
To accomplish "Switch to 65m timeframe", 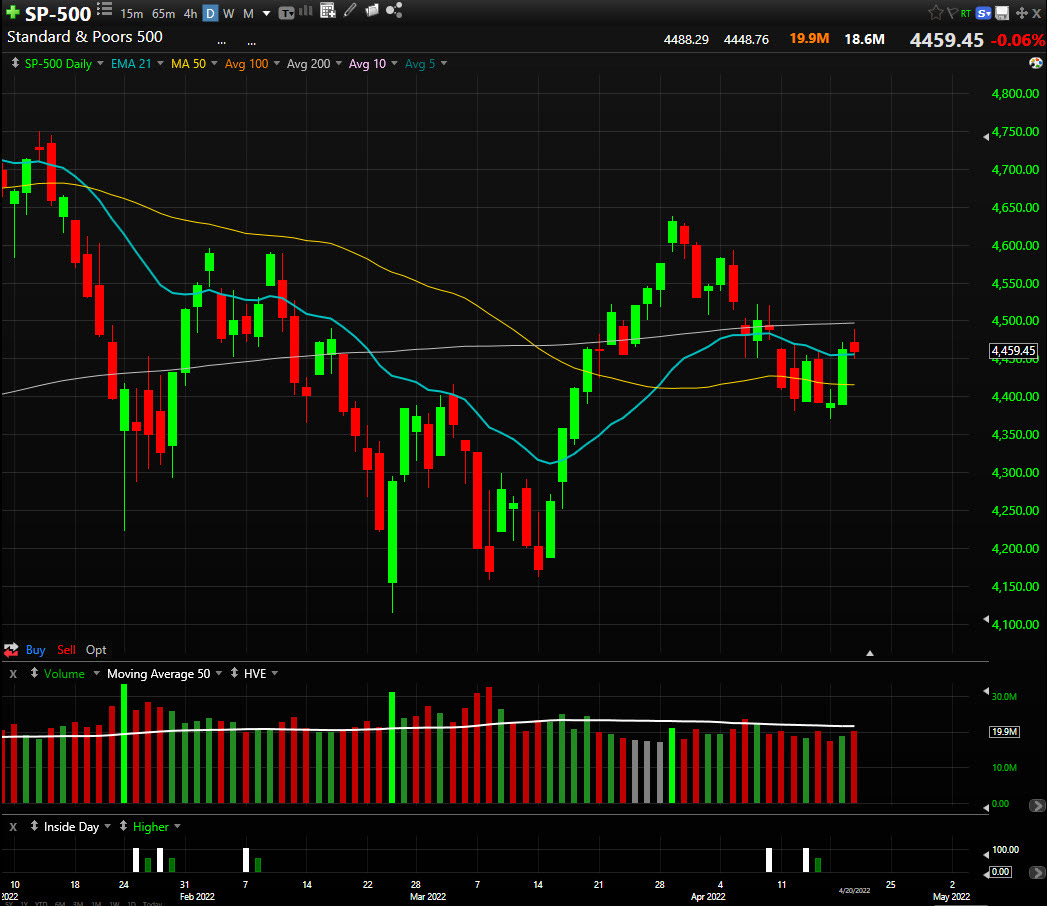I will click(x=164, y=13).
